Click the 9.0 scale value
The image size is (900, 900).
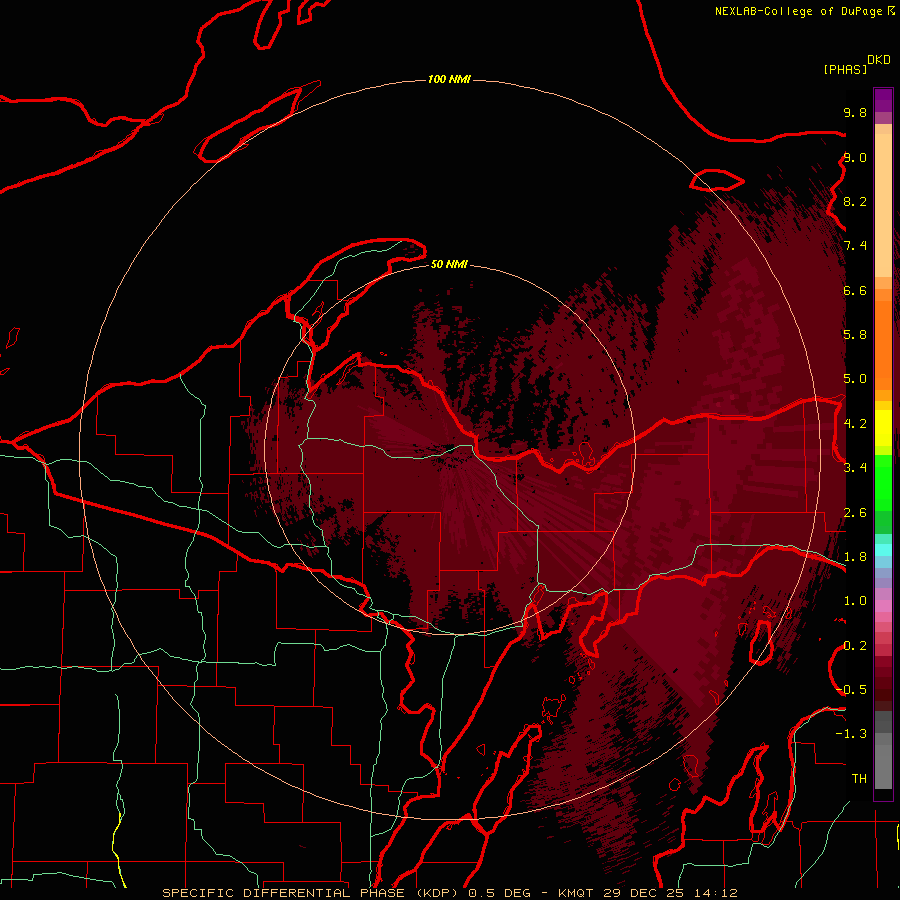pyautogui.click(x=855, y=157)
